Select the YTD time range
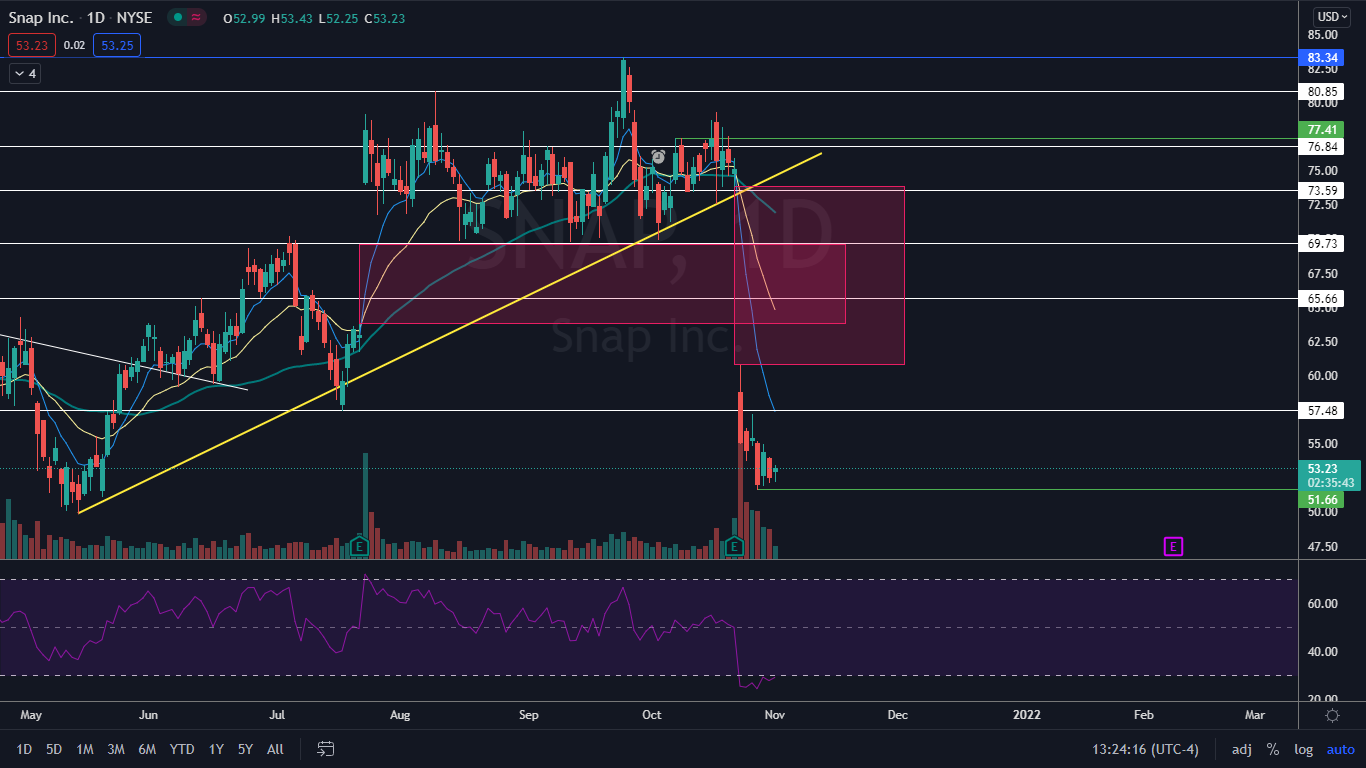This screenshot has width=1366, height=768. [x=182, y=749]
